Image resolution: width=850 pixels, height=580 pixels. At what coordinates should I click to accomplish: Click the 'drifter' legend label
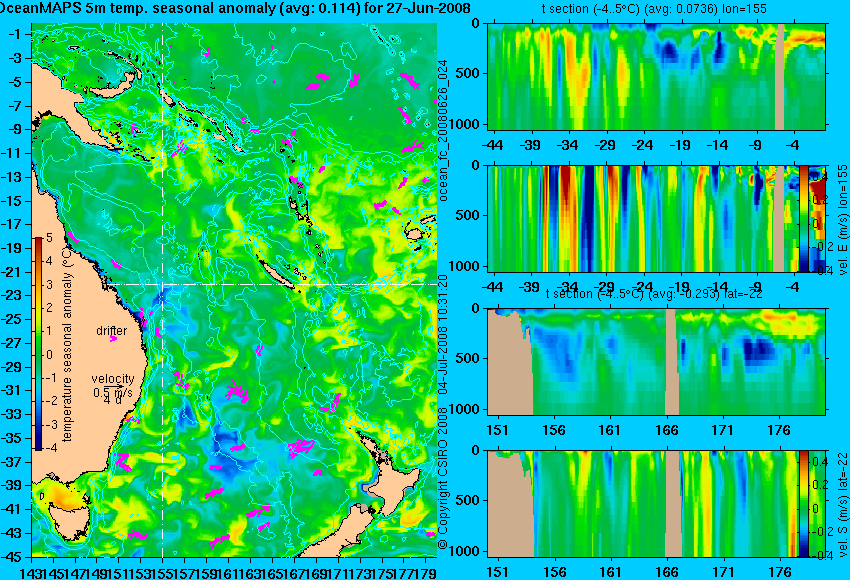[112, 331]
